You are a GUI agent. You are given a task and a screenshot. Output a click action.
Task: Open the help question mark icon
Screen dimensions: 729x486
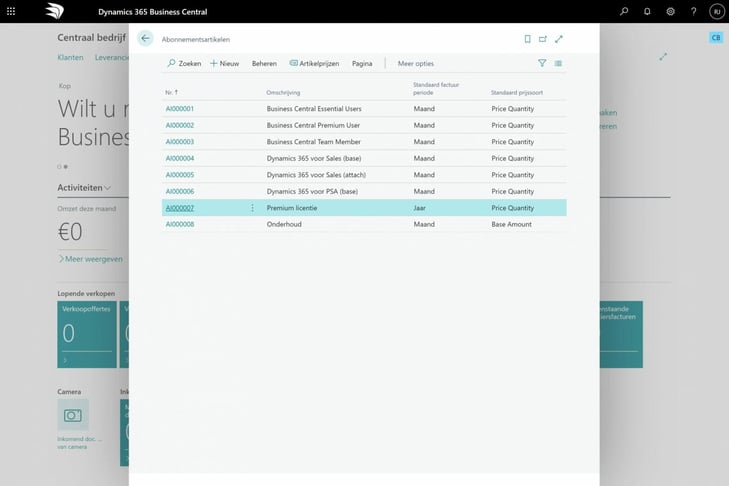pos(693,11)
